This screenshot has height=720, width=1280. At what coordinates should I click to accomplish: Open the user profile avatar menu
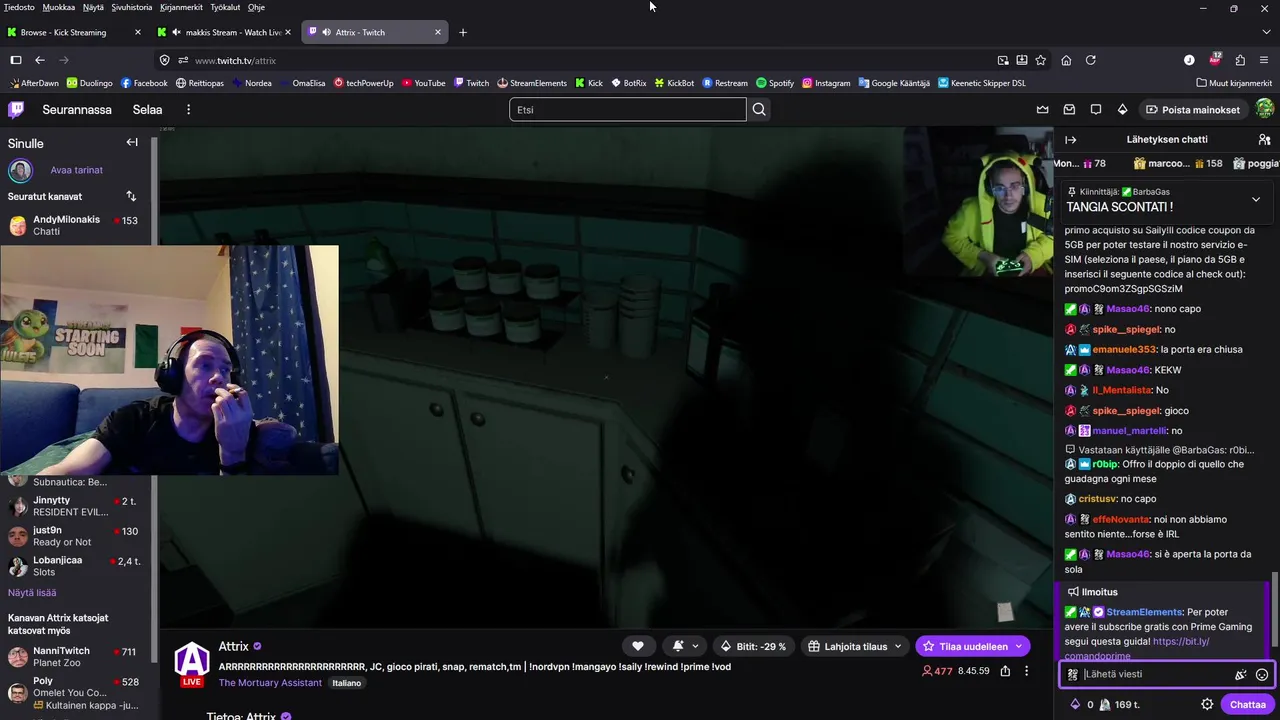[1265, 110]
